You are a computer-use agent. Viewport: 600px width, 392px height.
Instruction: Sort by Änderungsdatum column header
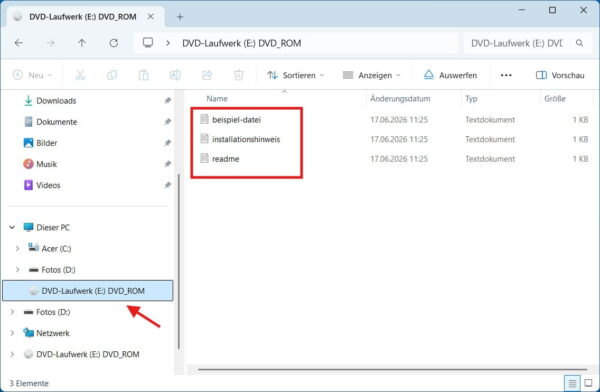click(x=400, y=98)
